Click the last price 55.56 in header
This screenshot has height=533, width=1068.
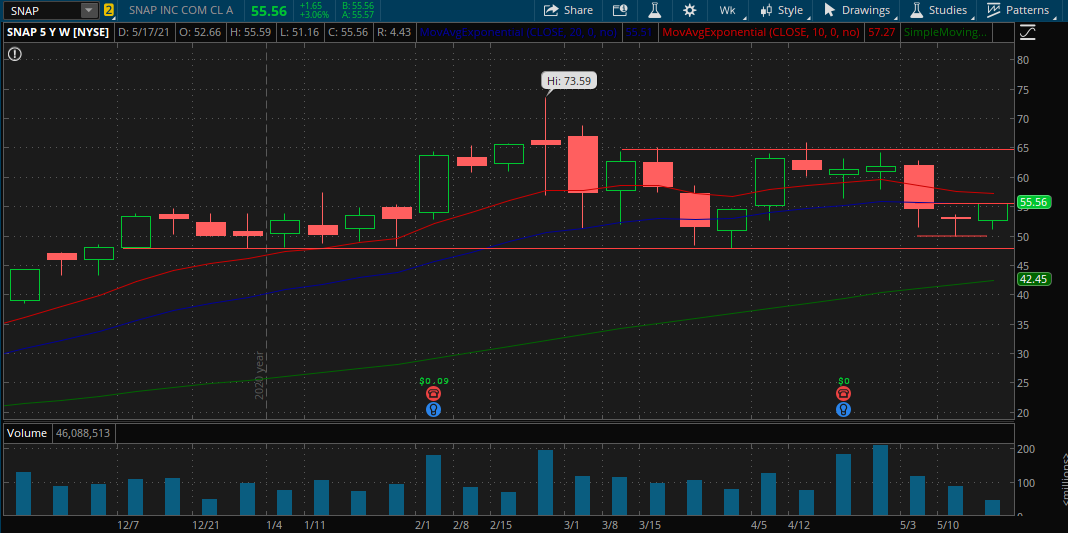coord(267,11)
